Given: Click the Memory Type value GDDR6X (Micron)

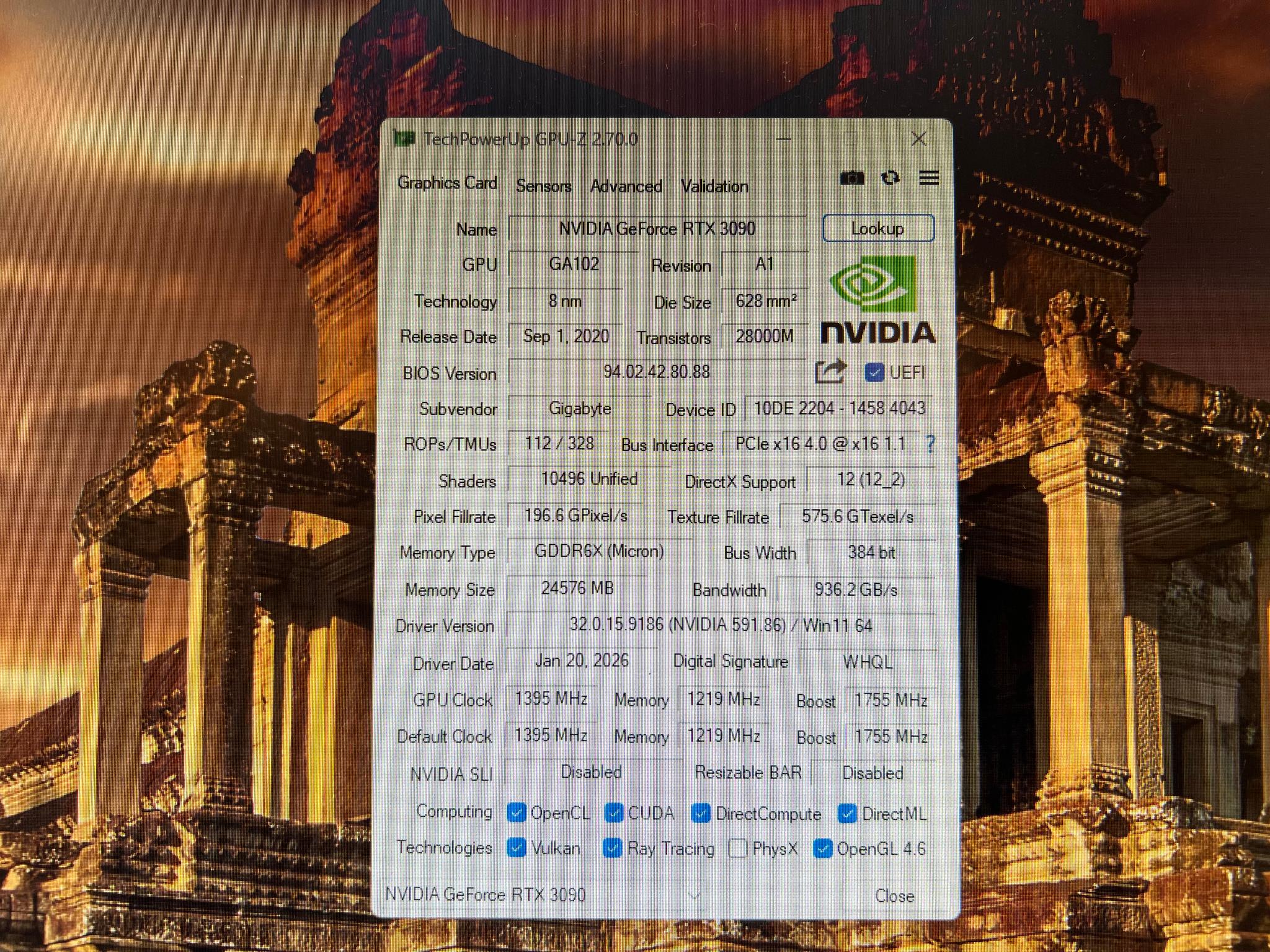Looking at the screenshot, I should coord(600,552).
